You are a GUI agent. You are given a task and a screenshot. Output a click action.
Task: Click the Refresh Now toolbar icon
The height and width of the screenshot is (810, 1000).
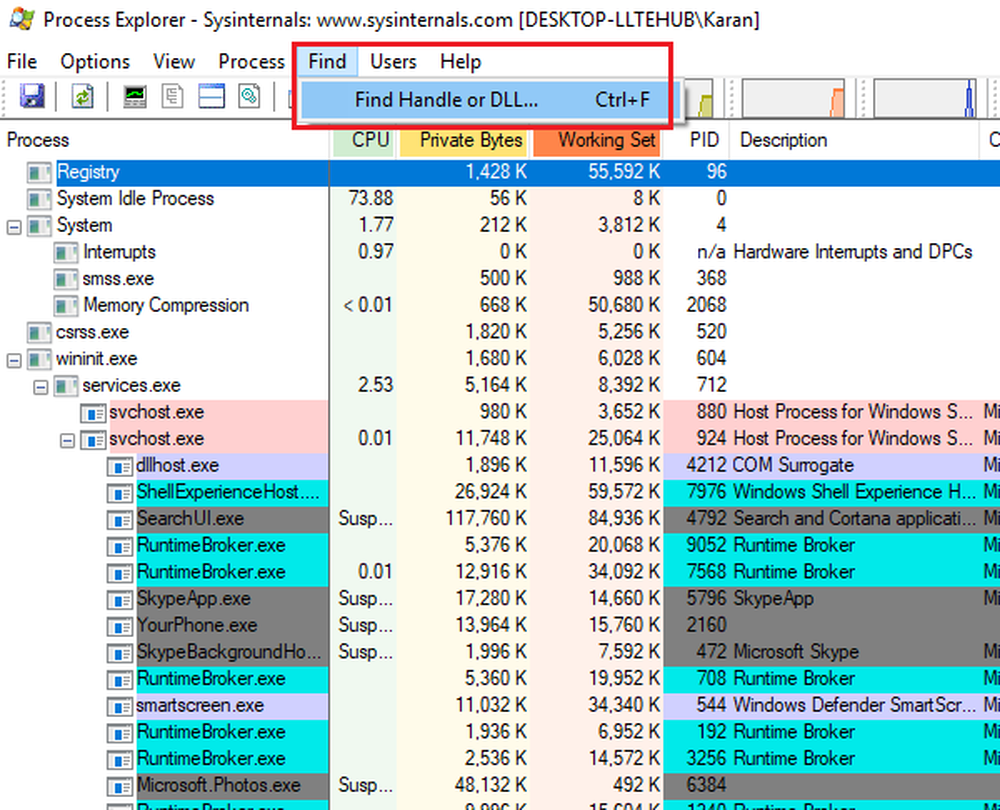tap(82, 96)
